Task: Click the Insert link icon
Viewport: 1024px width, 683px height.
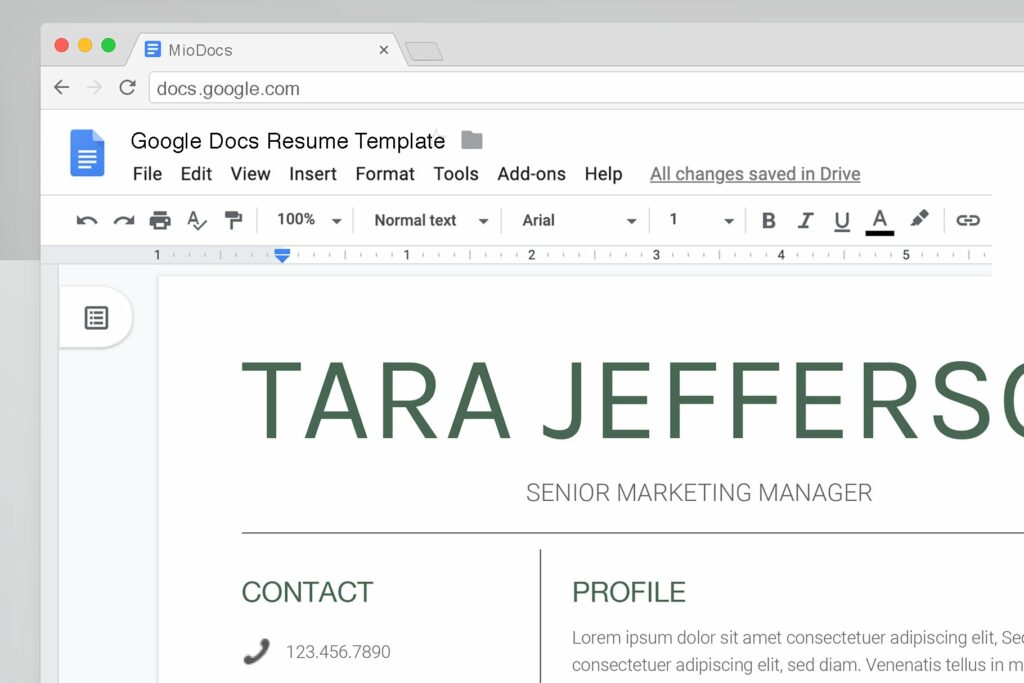Action: click(967, 220)
